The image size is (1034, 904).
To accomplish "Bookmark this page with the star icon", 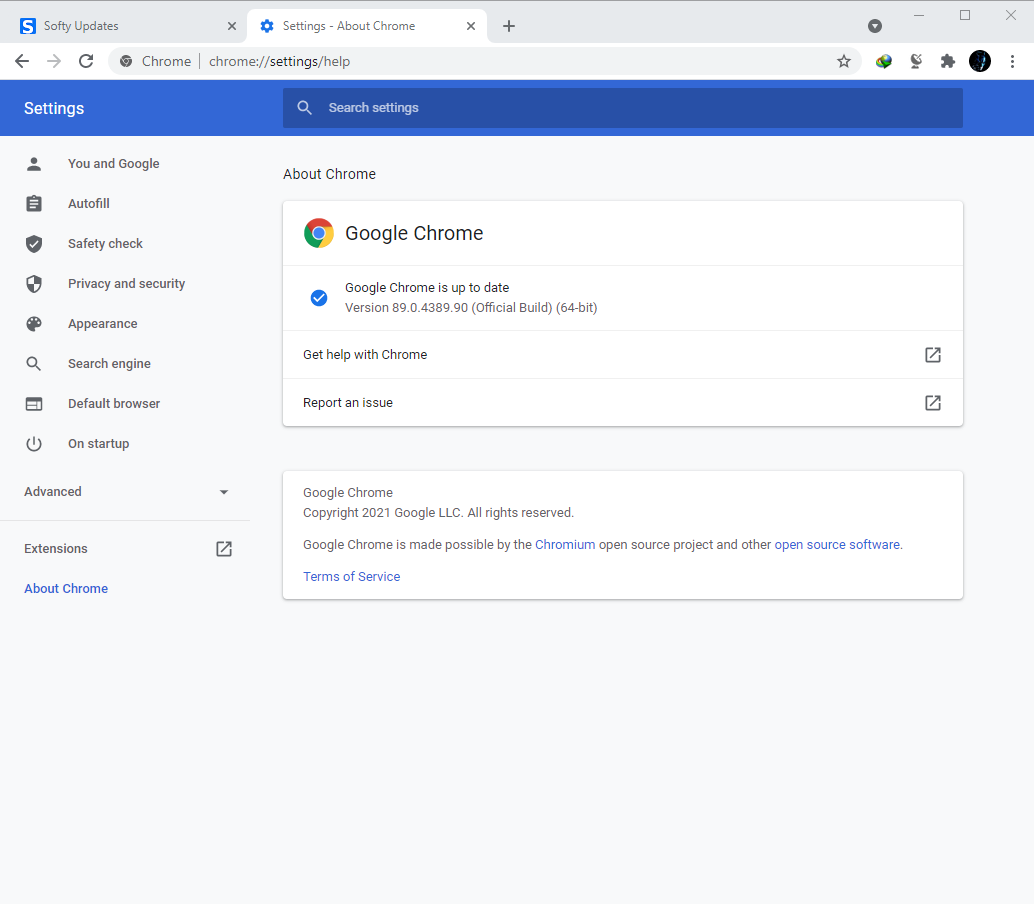I will [843, 61].
